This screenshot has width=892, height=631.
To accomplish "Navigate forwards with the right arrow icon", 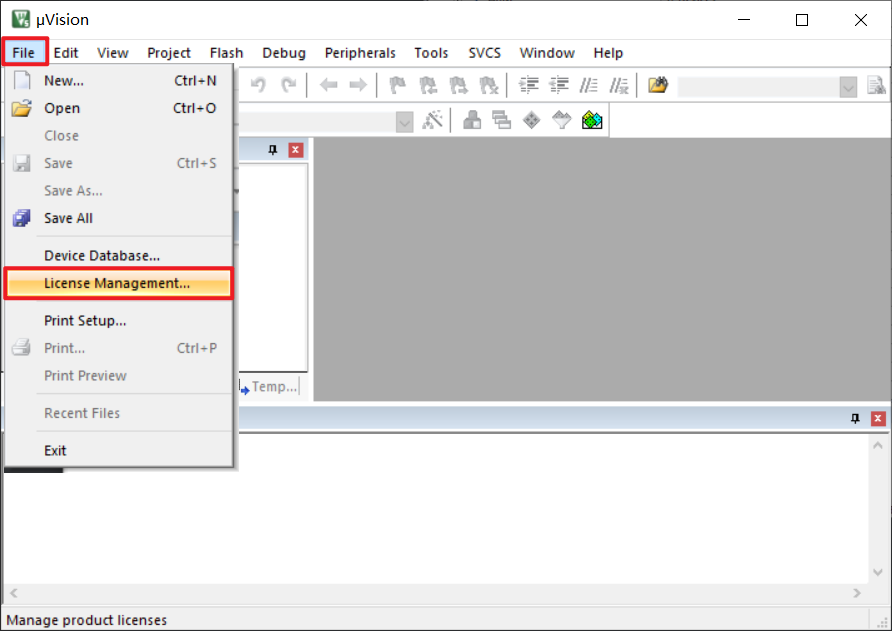I will tap(358, 85).
